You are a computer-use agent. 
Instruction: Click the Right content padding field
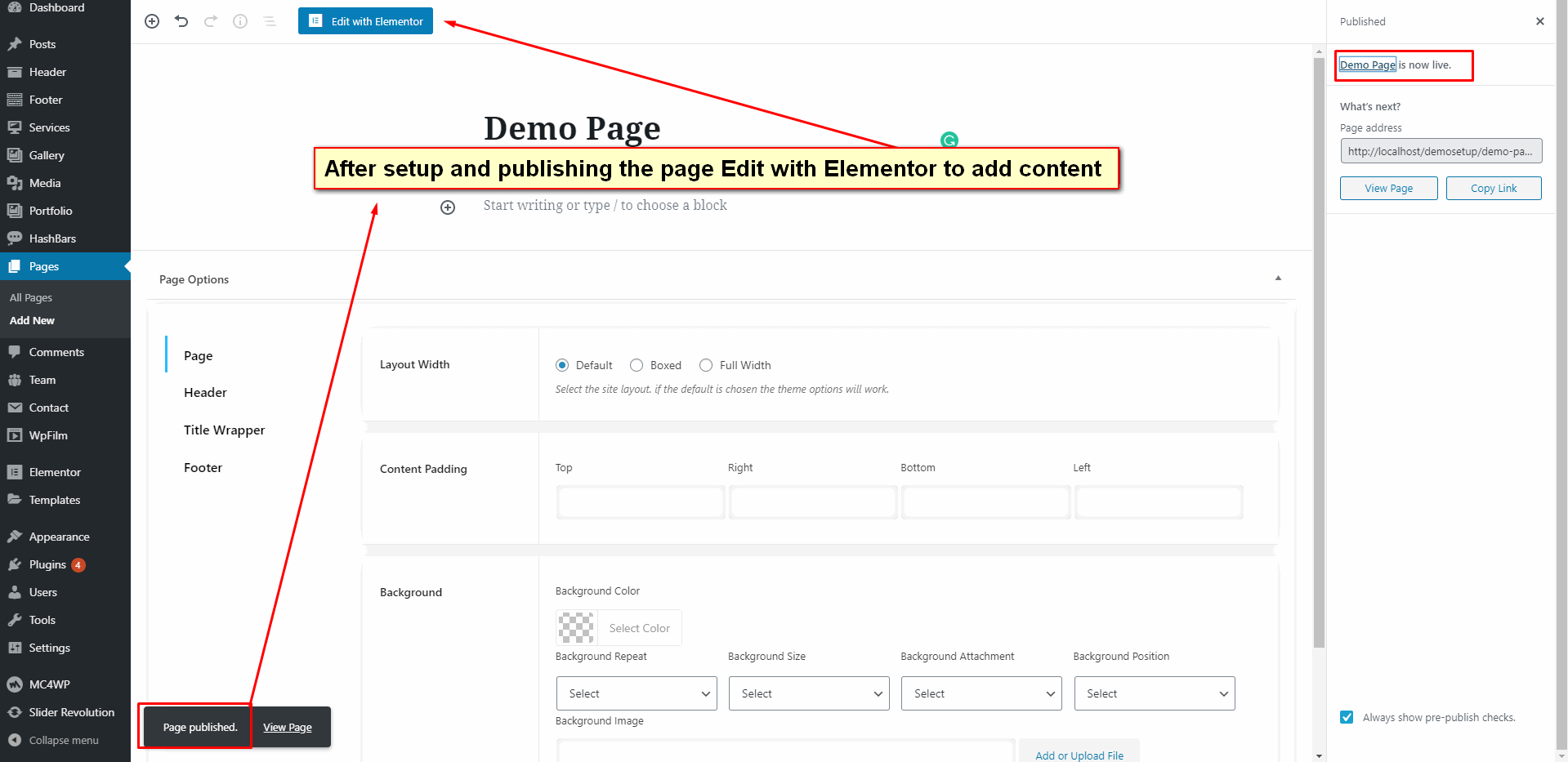813,502
